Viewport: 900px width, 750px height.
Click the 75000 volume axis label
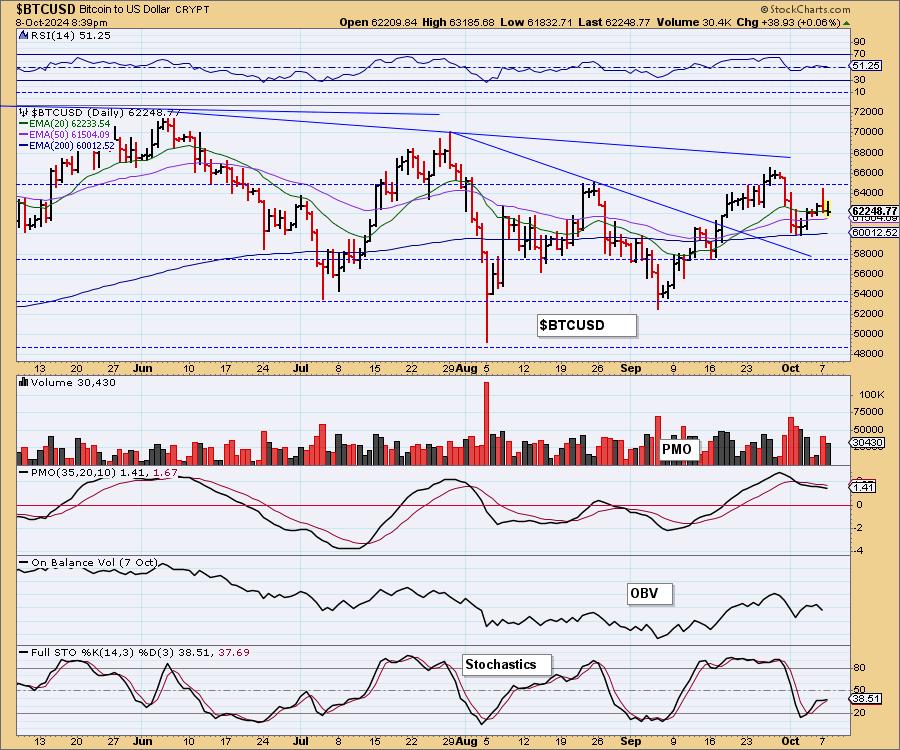click(x=868, y=411)
